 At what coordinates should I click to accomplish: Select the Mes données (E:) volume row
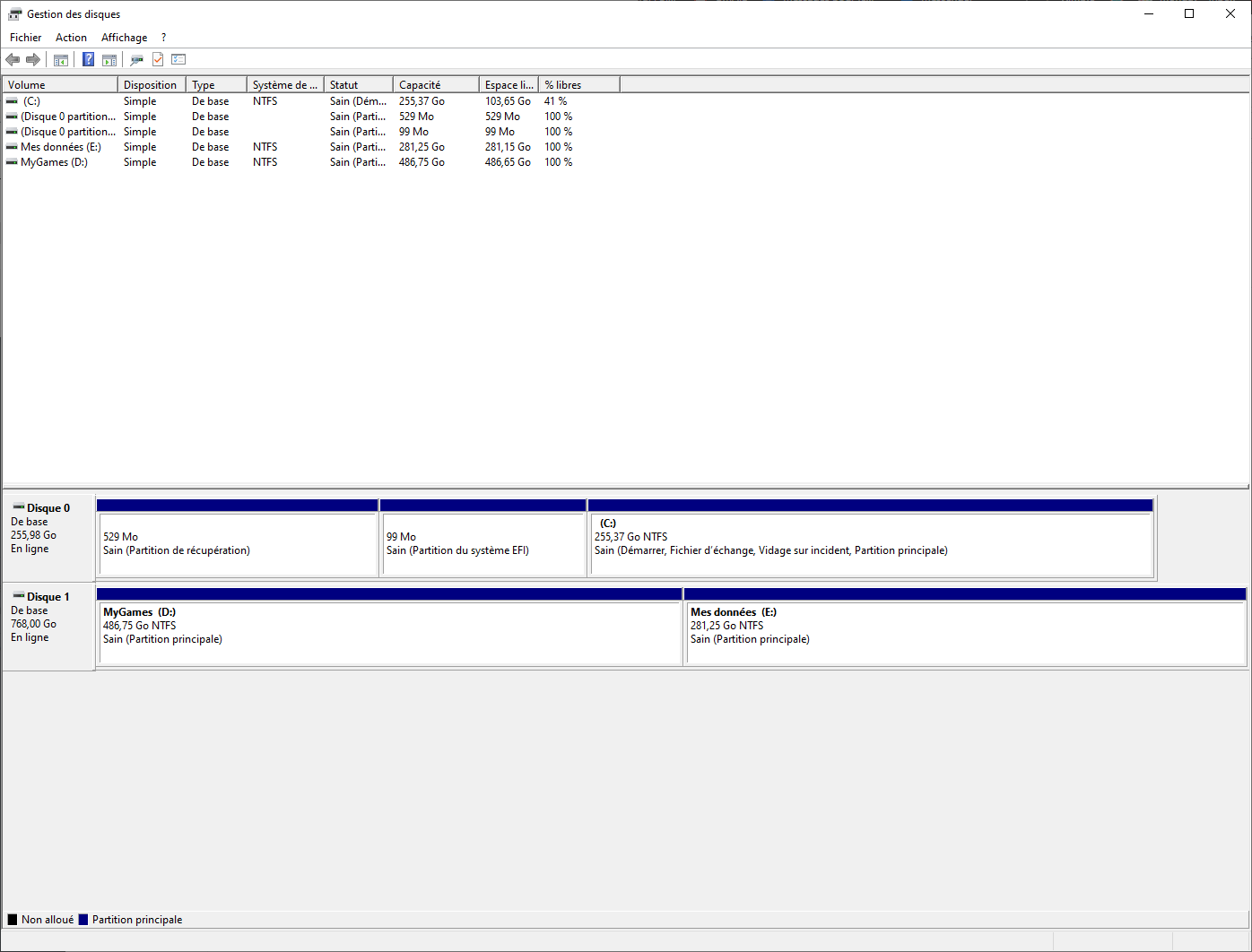click(311, 147)
